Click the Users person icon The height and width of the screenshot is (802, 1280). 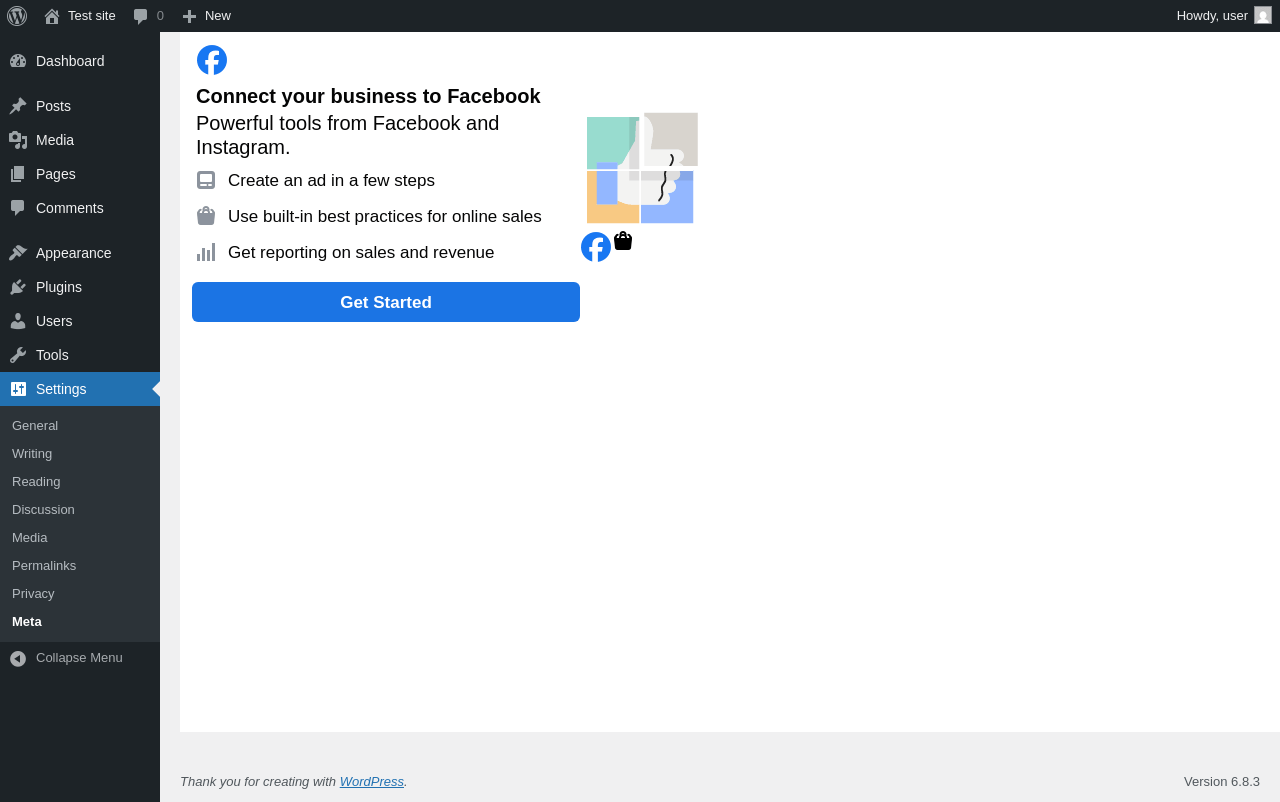[18, 321]
